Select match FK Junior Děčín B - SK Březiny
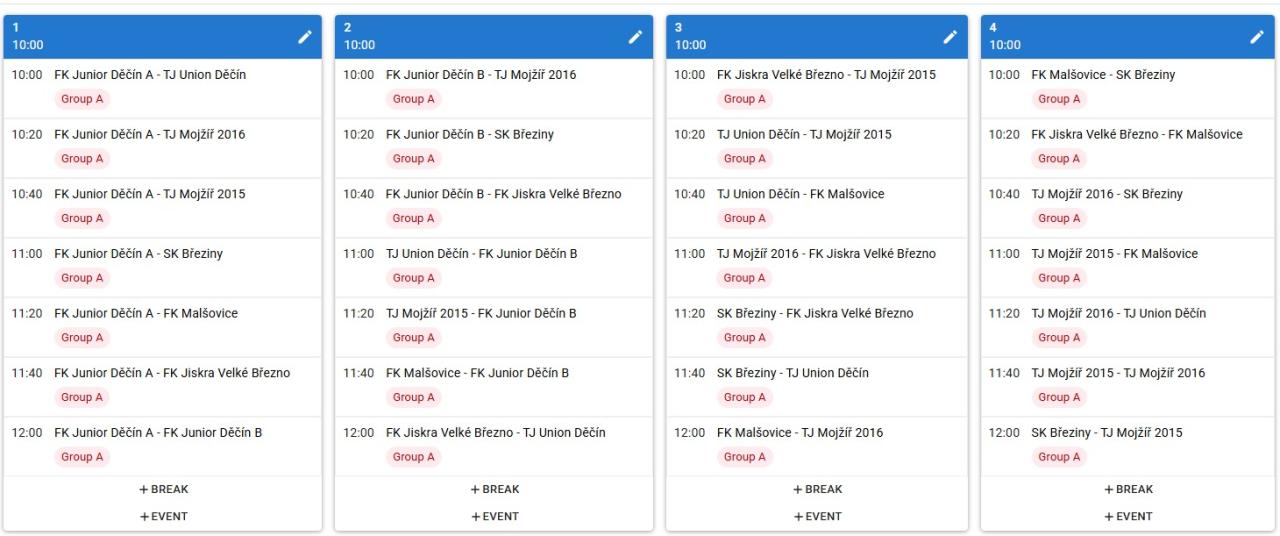 [x=470, y=135]
